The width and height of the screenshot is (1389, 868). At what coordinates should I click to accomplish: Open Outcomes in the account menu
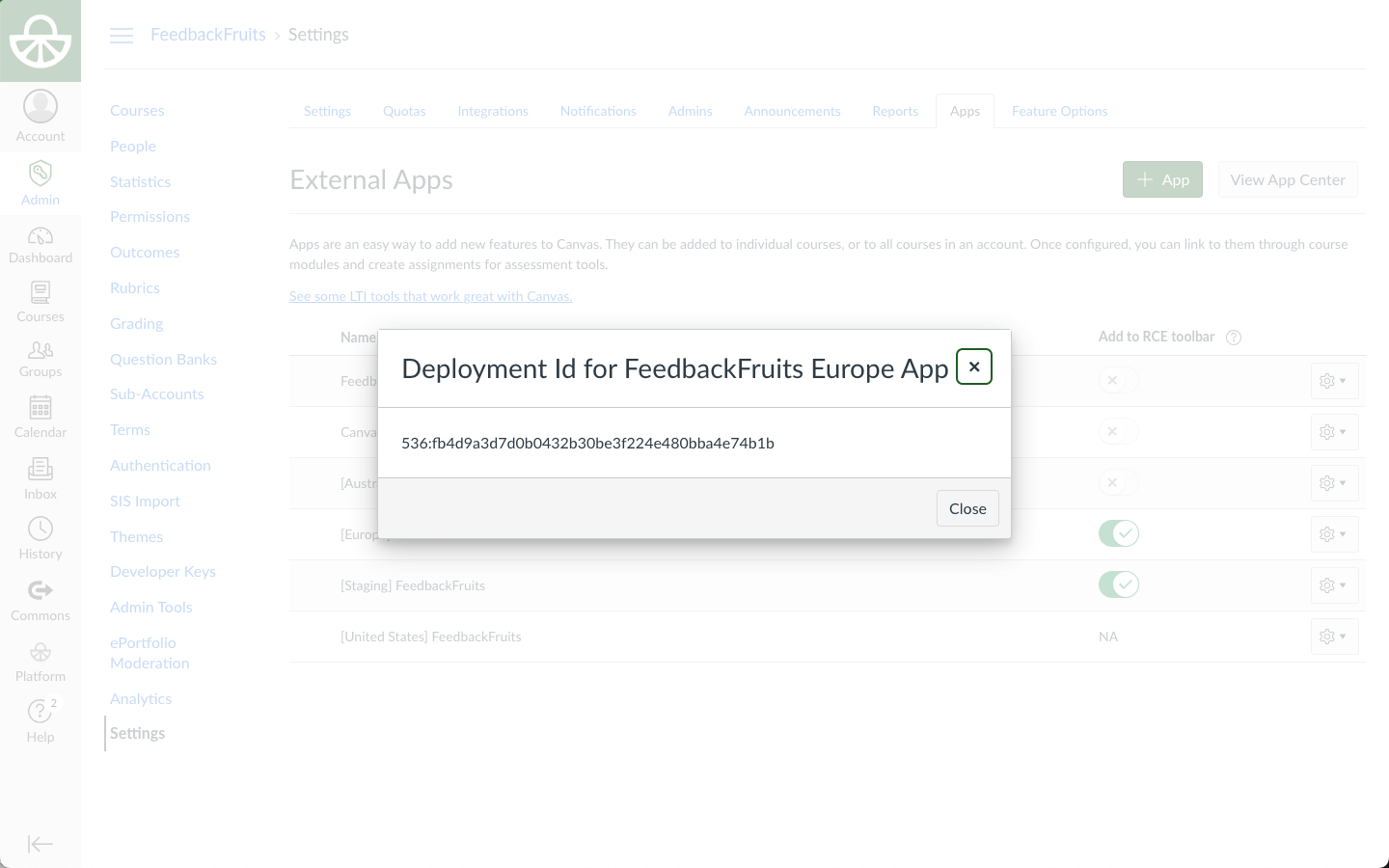145,253
